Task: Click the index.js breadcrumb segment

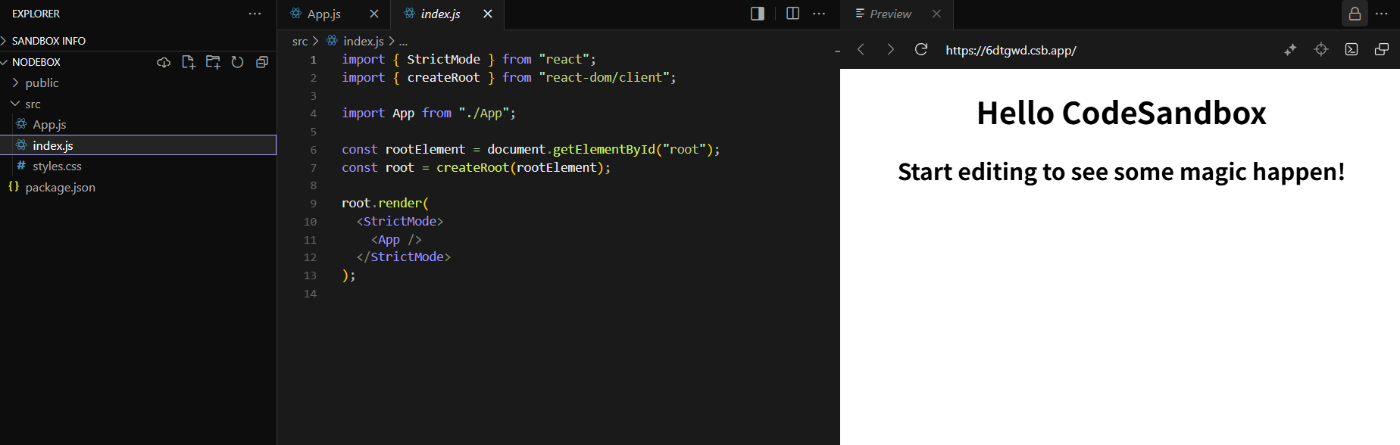Action: click(363, 41)
